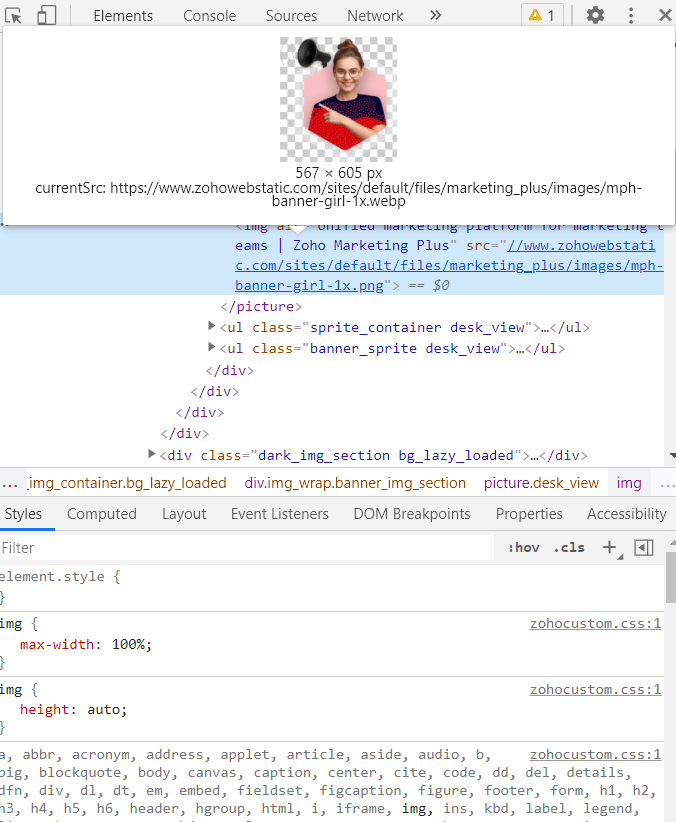Open zohocustom.css link for max-width rule
The image size is (676, 822).
[x=595, y=624]
